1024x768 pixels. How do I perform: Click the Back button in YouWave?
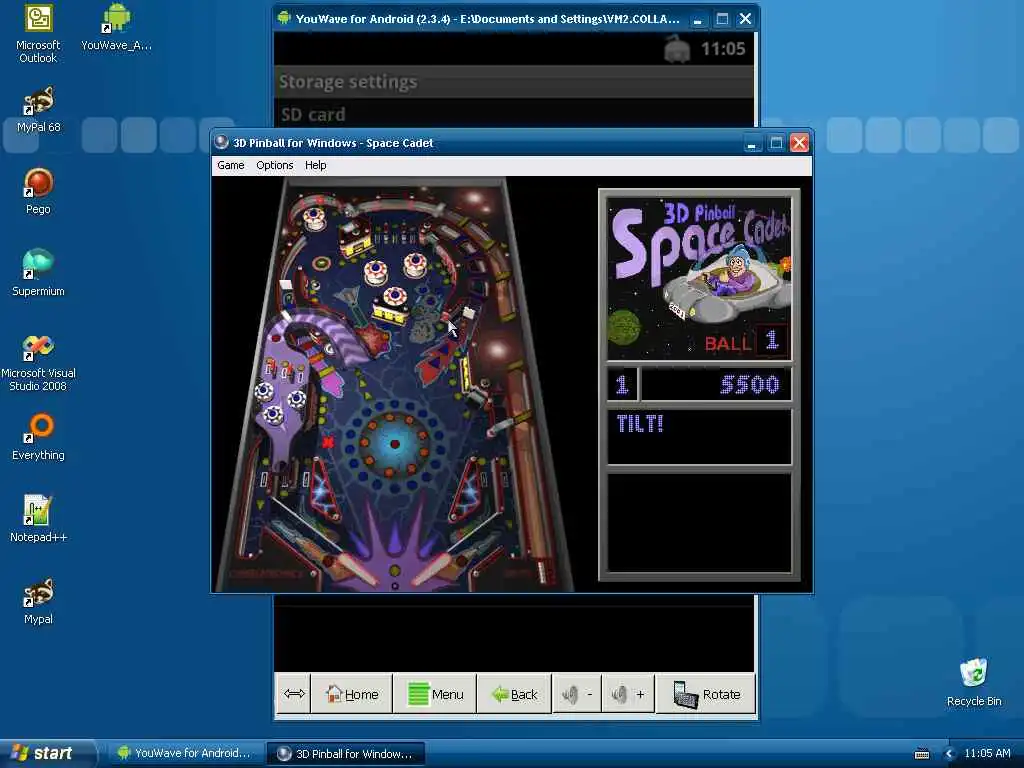[x=515, y=694]
